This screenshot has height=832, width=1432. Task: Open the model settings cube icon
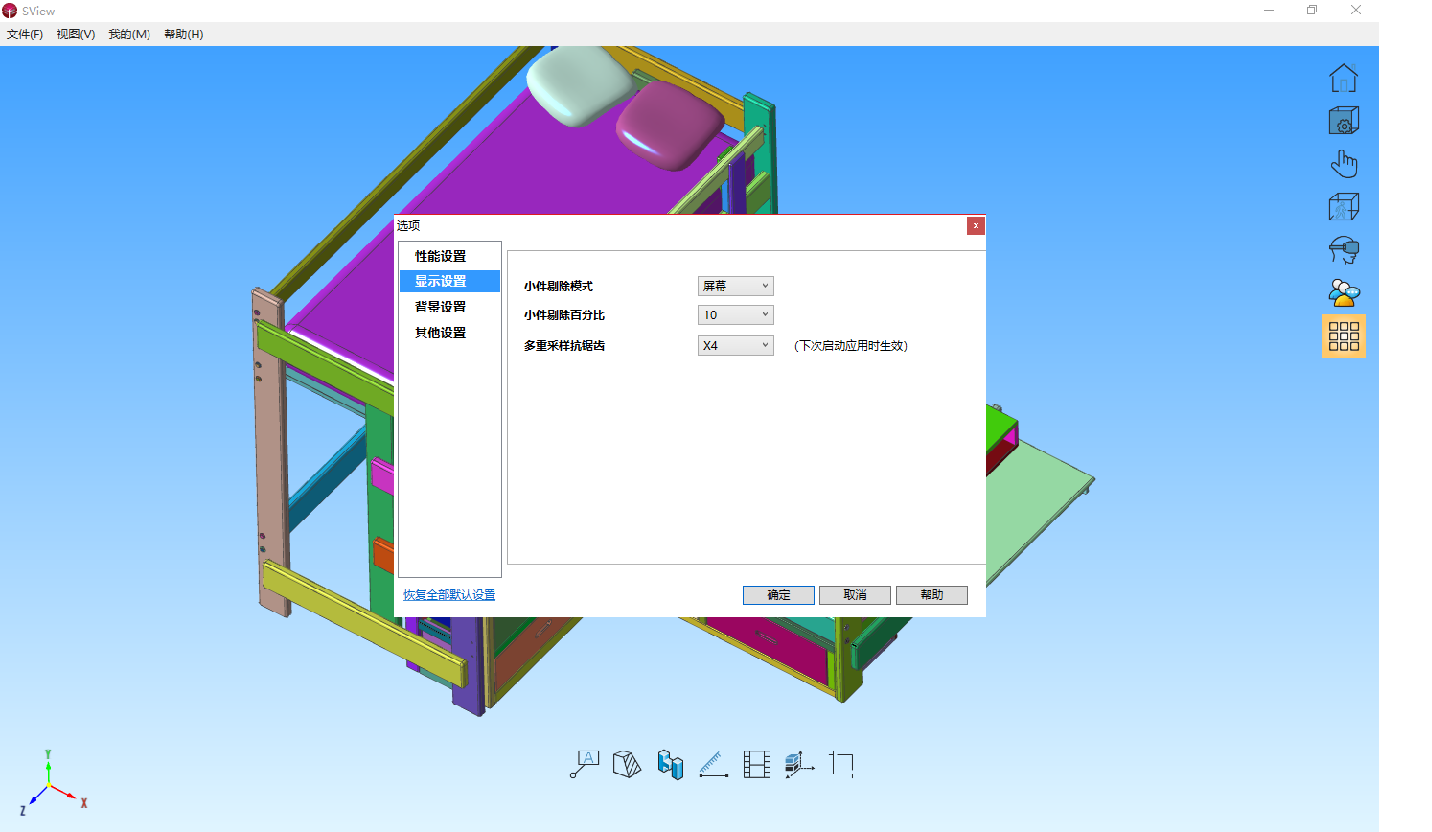tap(1343, 121)
